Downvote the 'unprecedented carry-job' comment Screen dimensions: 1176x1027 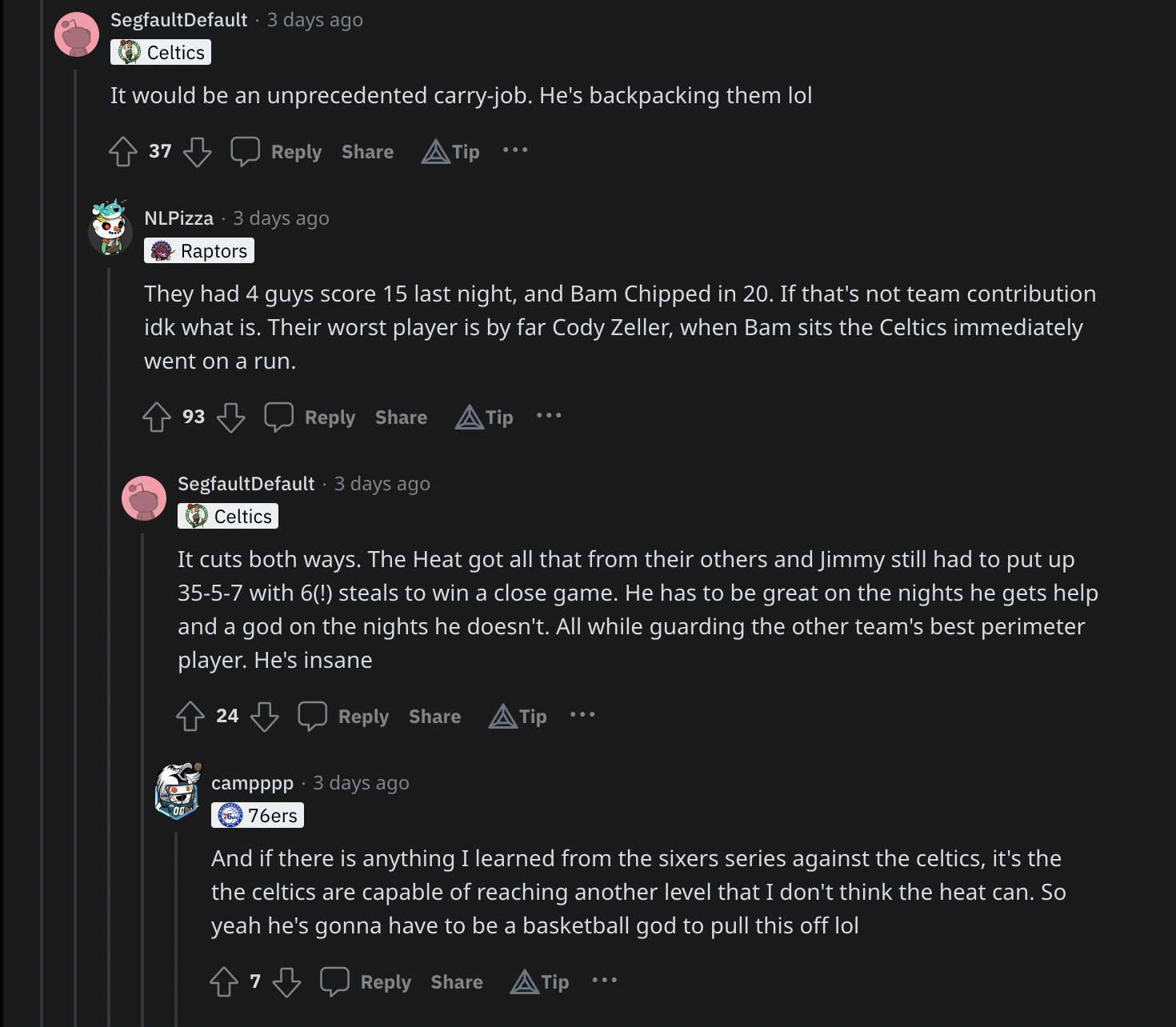(198, 151)
